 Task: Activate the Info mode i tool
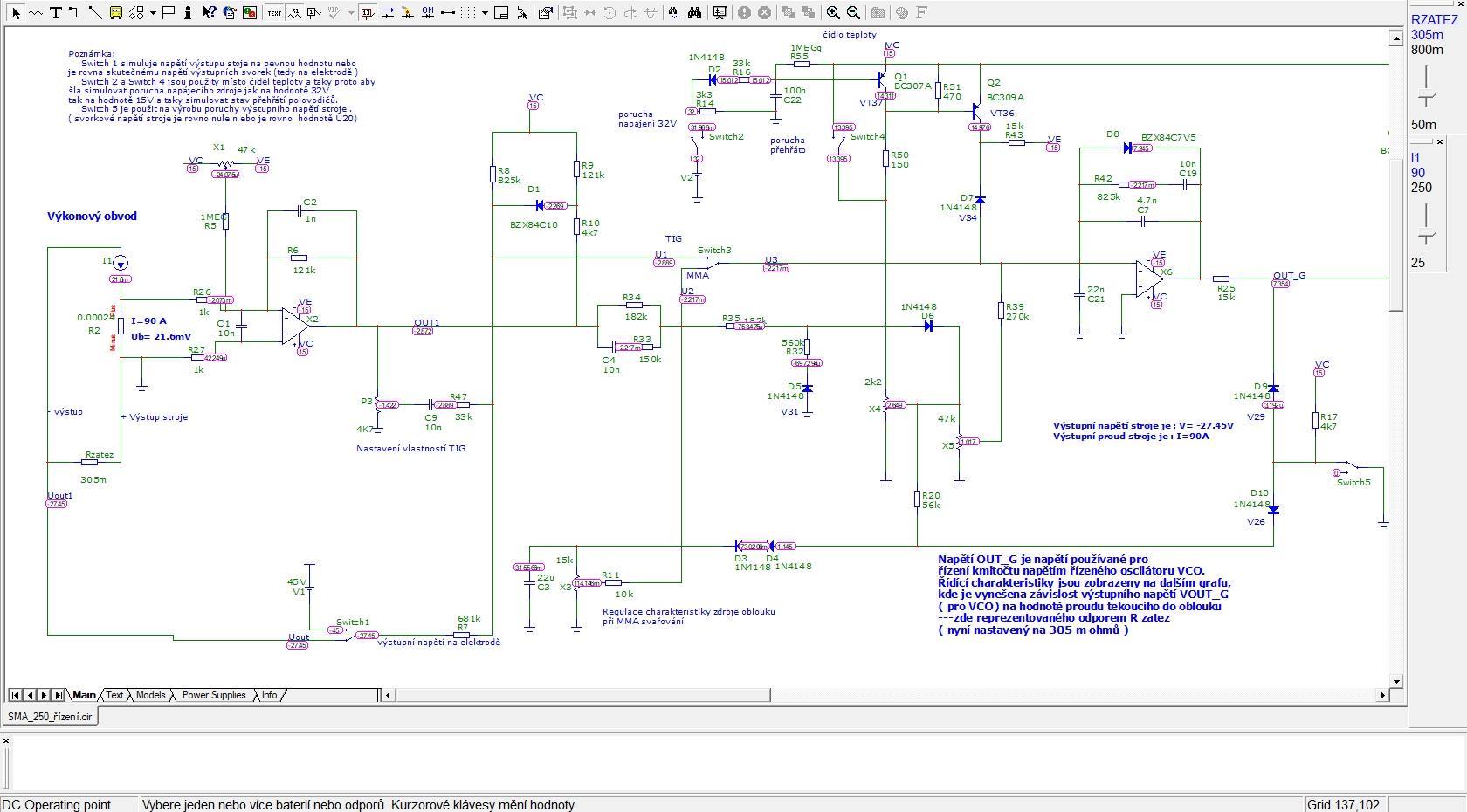point(189,13)
